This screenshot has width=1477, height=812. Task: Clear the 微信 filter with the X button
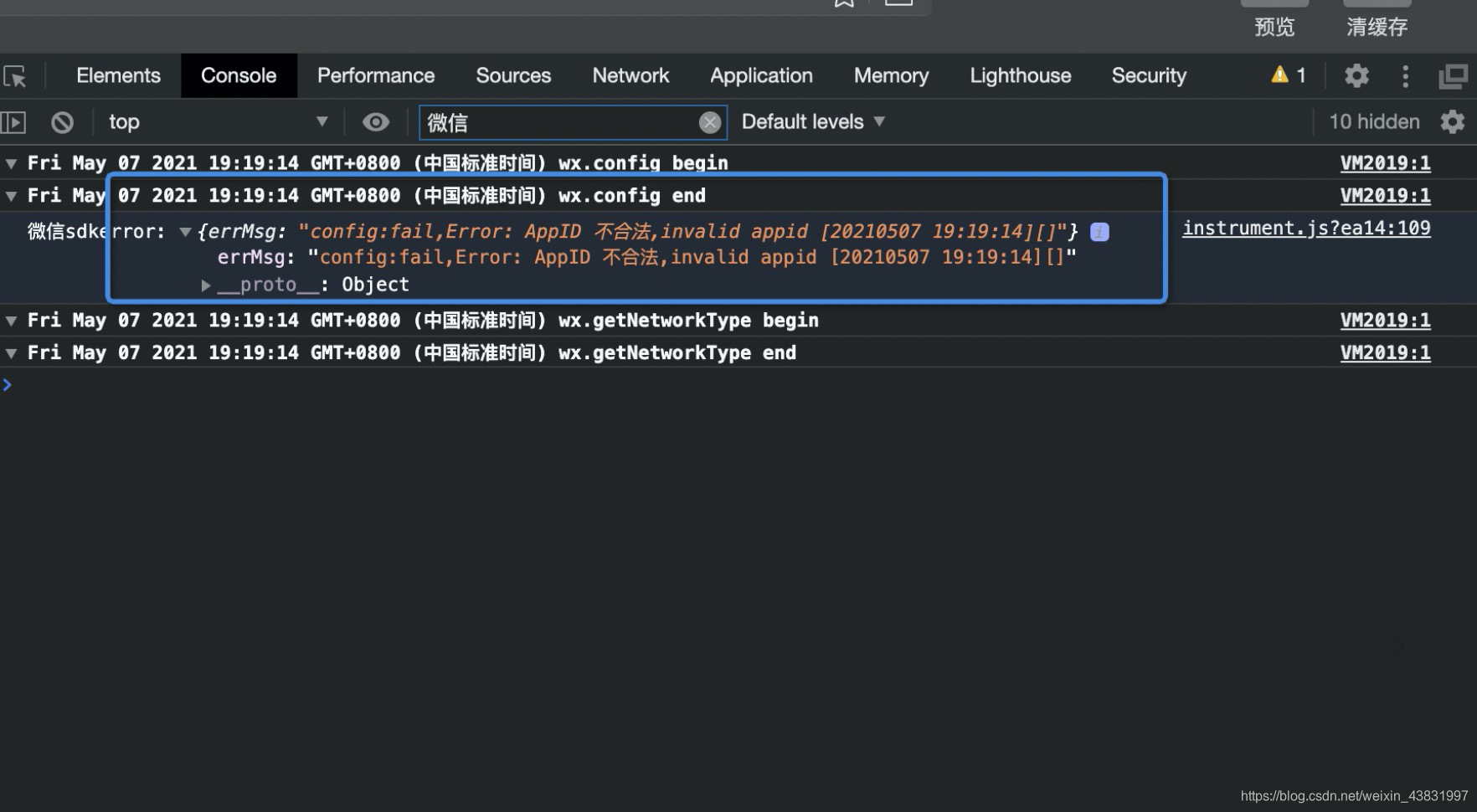[710, 122]
